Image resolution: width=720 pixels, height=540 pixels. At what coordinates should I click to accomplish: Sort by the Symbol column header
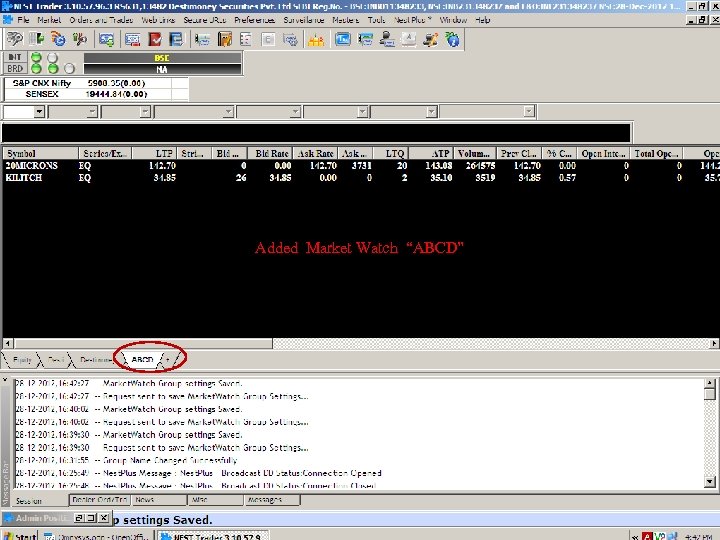point(40,153)
